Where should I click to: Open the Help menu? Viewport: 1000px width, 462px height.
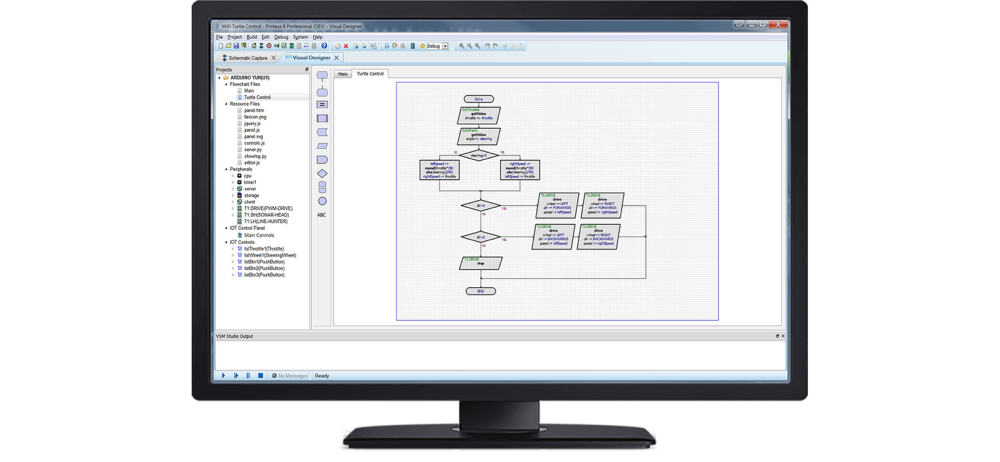click(318, 37)
